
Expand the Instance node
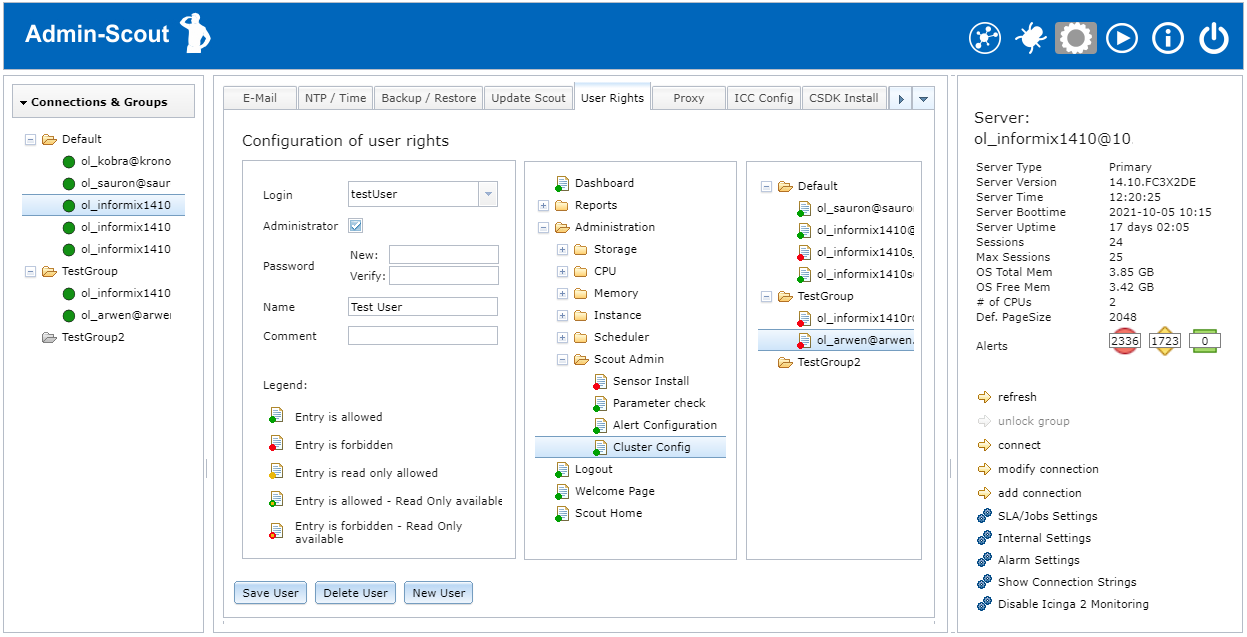point(562,316)
